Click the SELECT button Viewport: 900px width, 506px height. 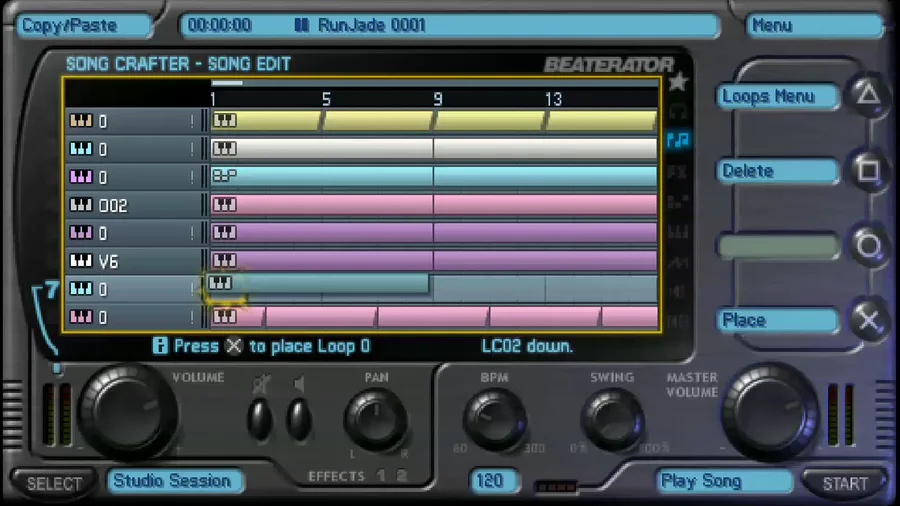54,483
